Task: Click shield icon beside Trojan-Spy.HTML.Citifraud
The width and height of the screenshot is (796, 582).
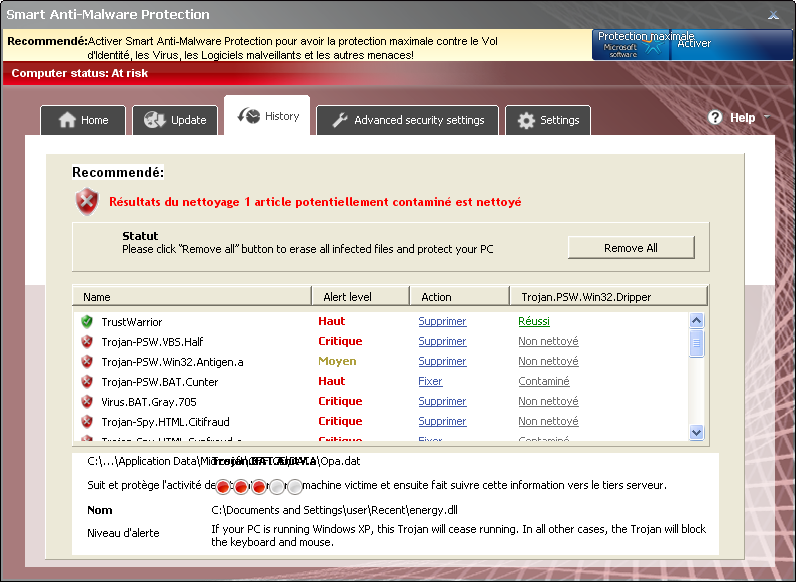Action: pyautogui.click(x=87, y=422)
